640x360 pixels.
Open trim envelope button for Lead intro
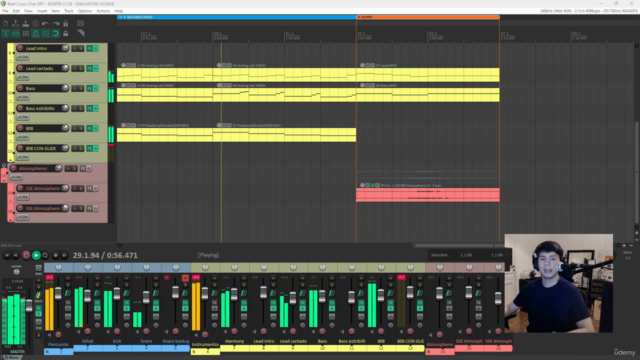[22, 57]
